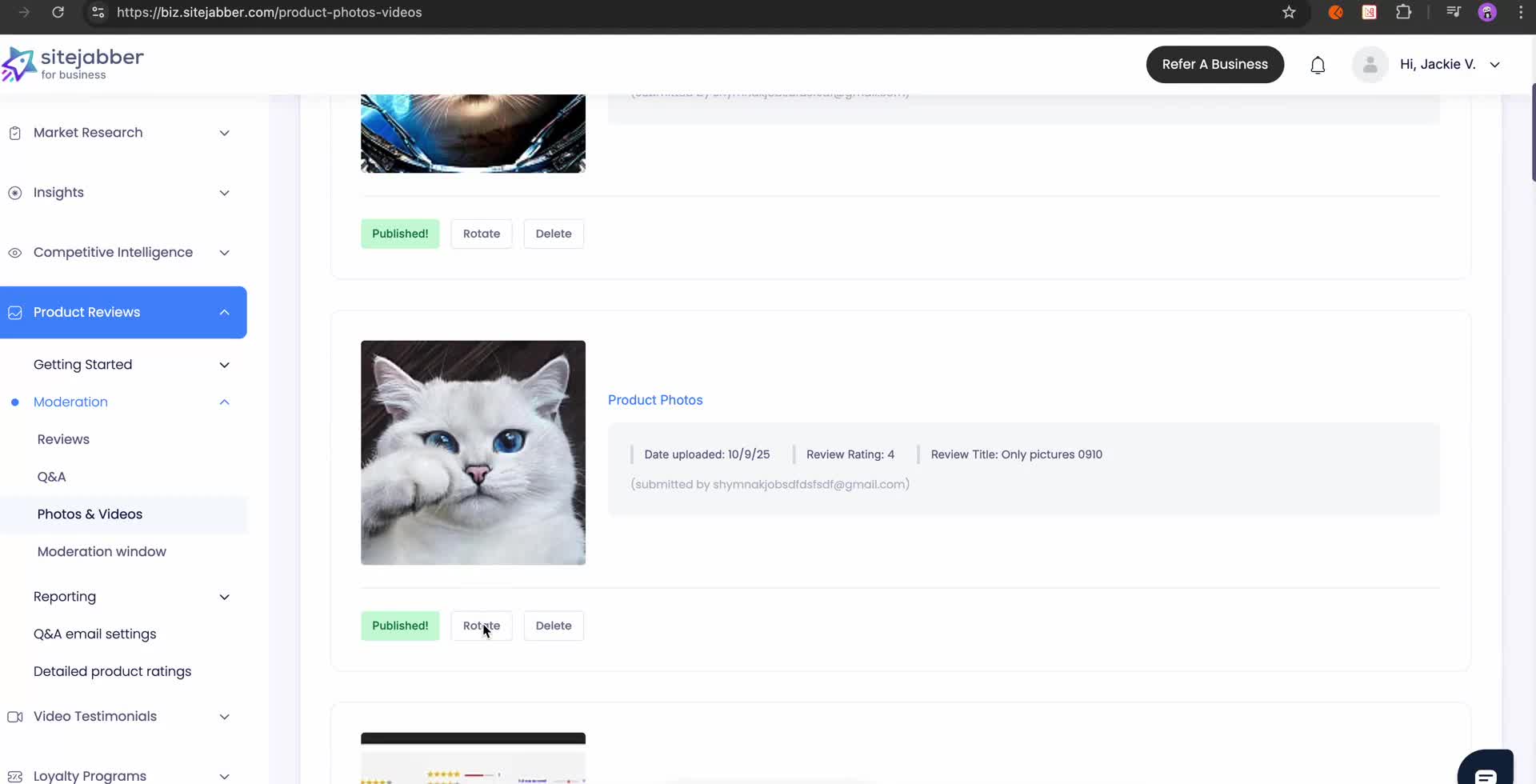Open the browser extensions puzzle icon
Screen dimensions: 1536x784
[1403, 12]
